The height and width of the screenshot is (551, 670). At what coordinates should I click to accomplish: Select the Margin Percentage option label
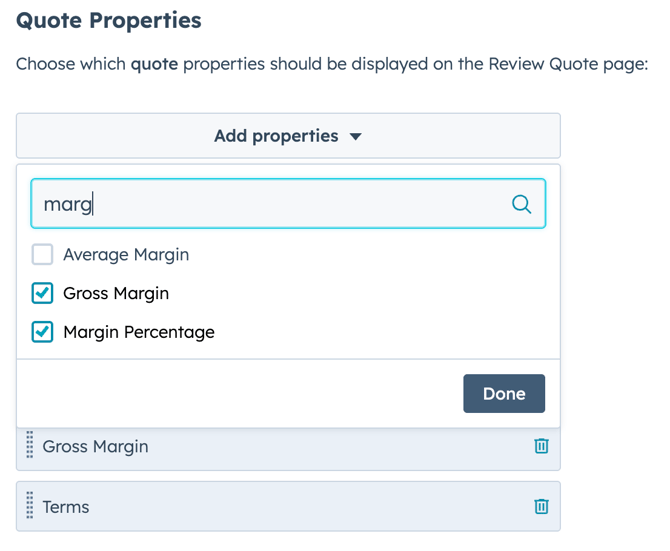139,332
